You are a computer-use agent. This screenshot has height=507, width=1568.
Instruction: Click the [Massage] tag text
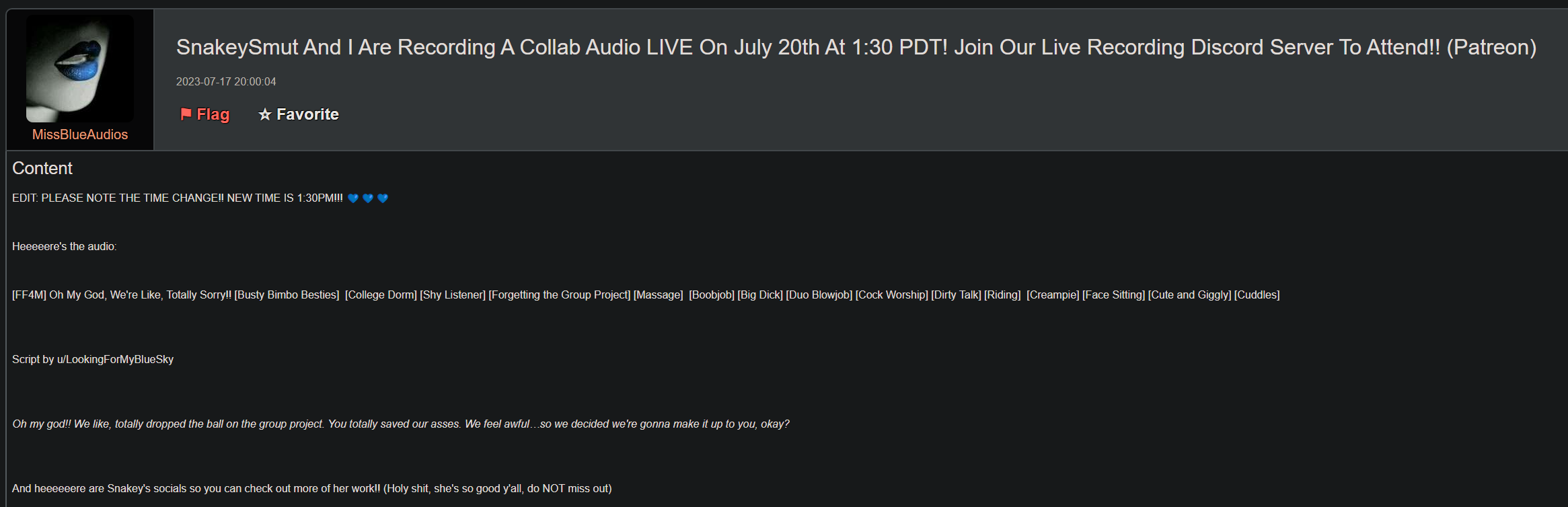pyautogui.click(x=658, y=295)
